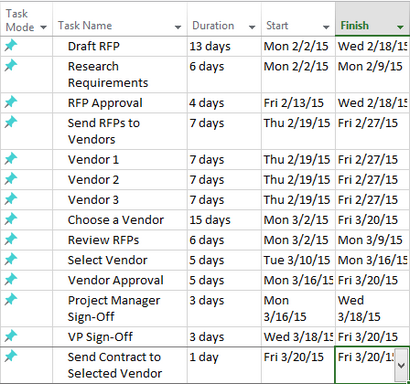The width and height of the screenshot is (410, 384).
Task: Click the 4 days duration cell
Action: (x=224, y=103)
